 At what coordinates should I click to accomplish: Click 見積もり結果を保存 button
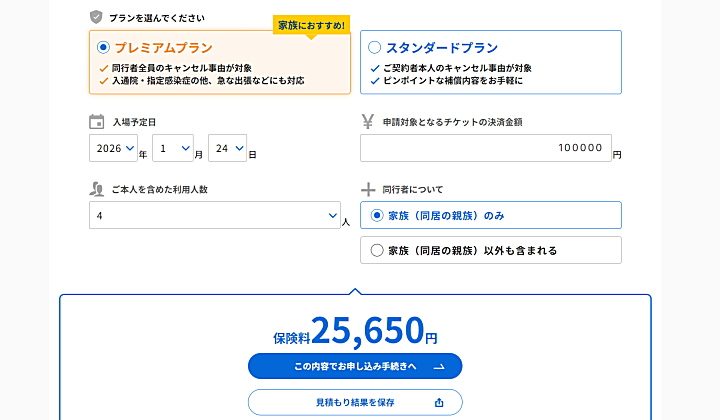(x=355, y=403)
